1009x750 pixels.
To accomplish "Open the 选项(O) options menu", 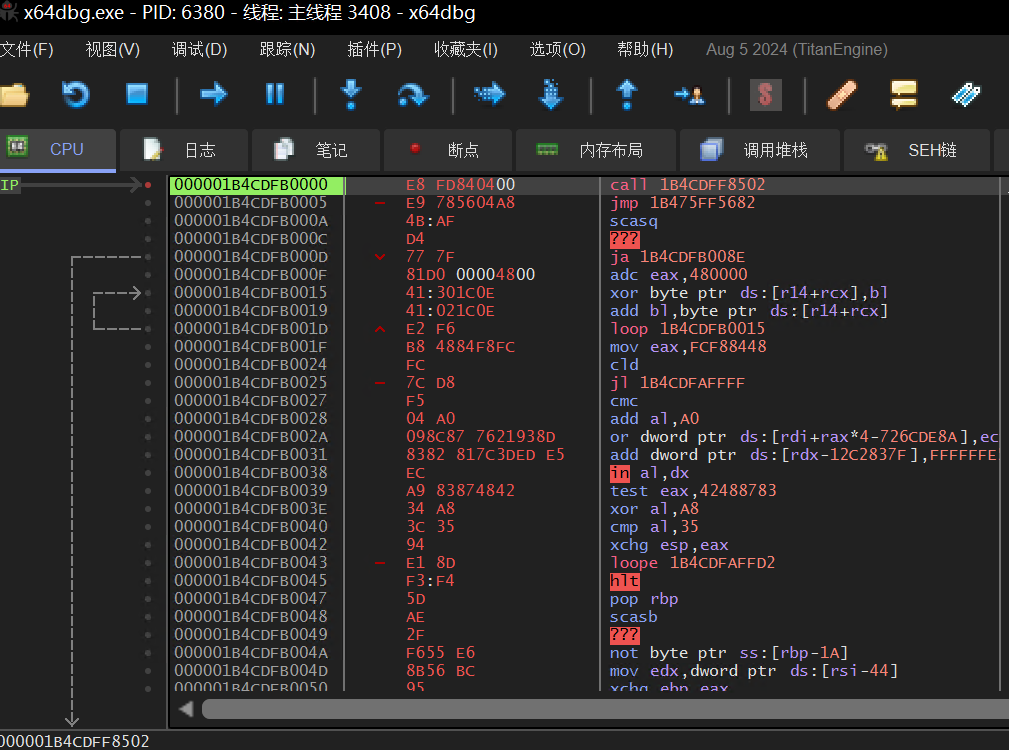I will (x=557, y=49).
